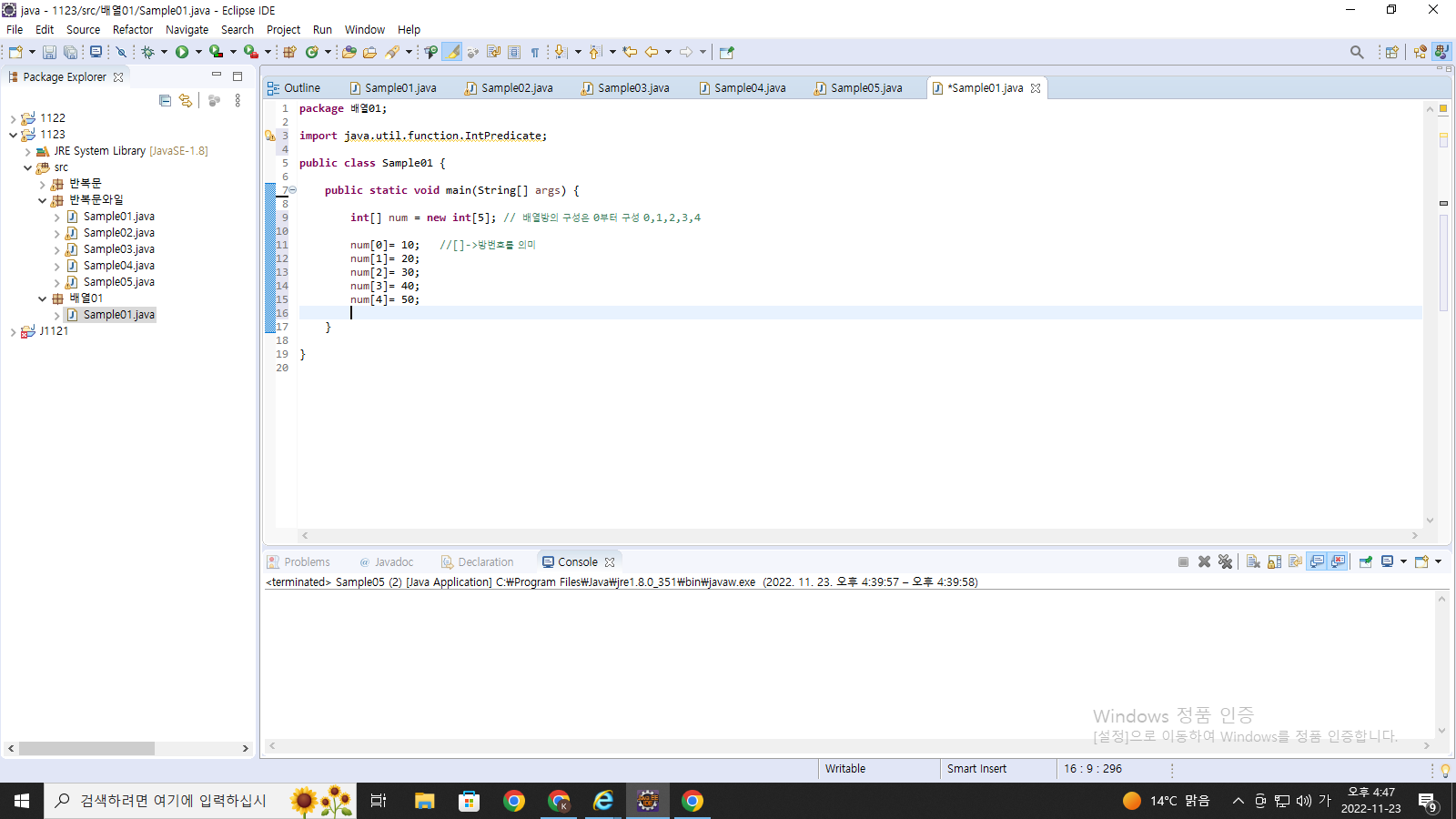Expand the 1122 project
Viewport: 1456px width, 819px height.
[13, 118]
